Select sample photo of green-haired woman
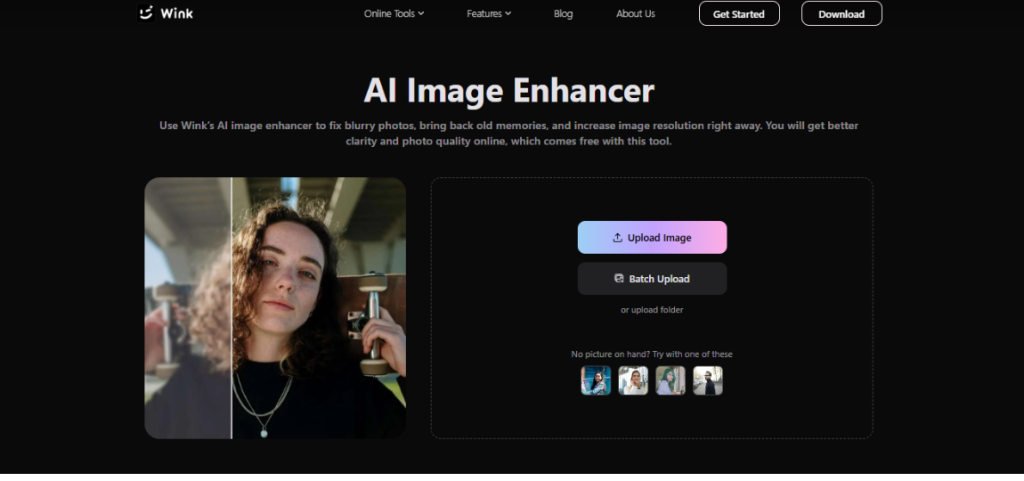Image resolution: width=1024 pixels, height=481 pixels. pyautogui.click(x=670, y=380)
